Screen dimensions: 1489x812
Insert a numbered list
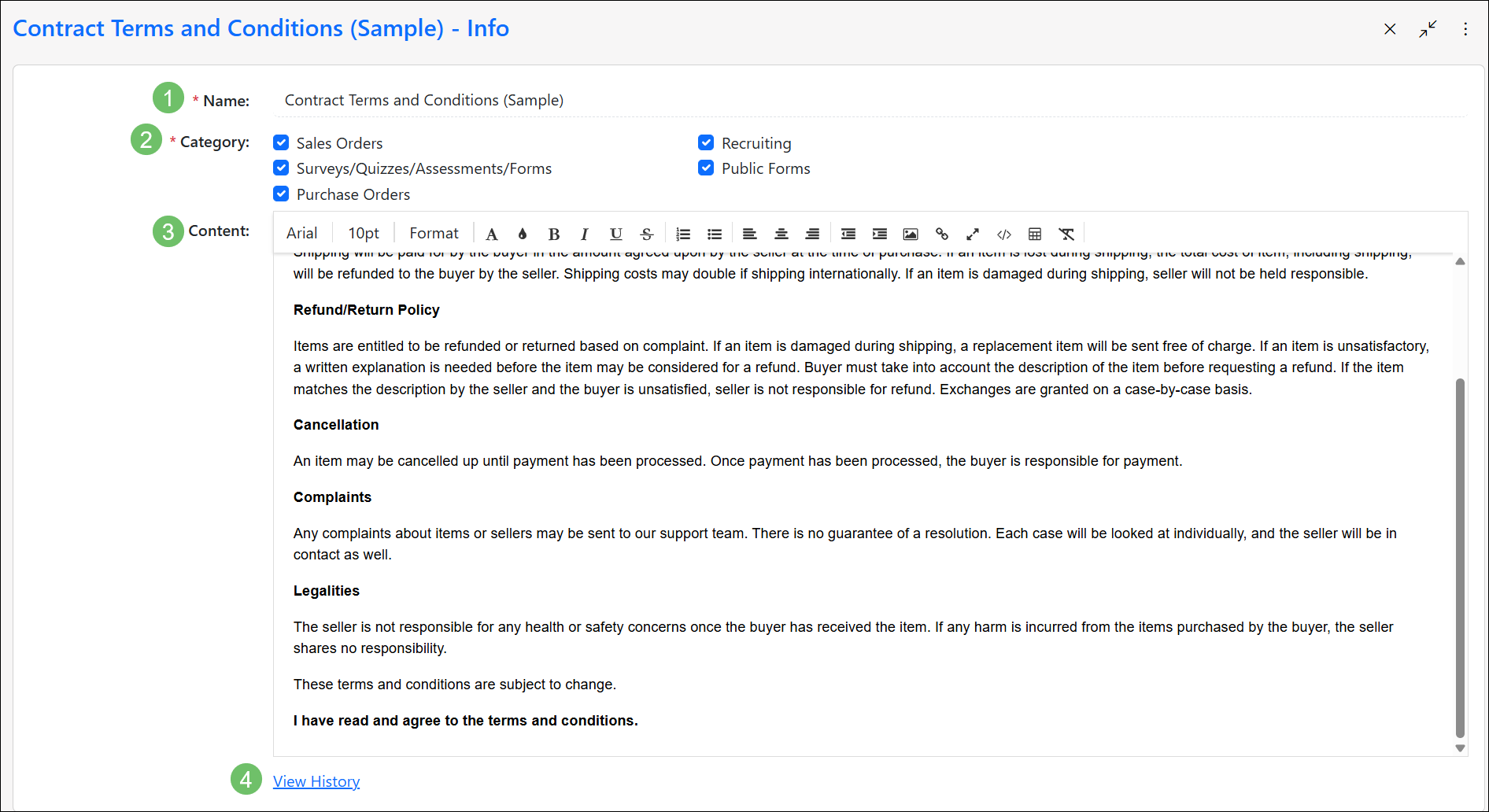(x=683, y=234)
